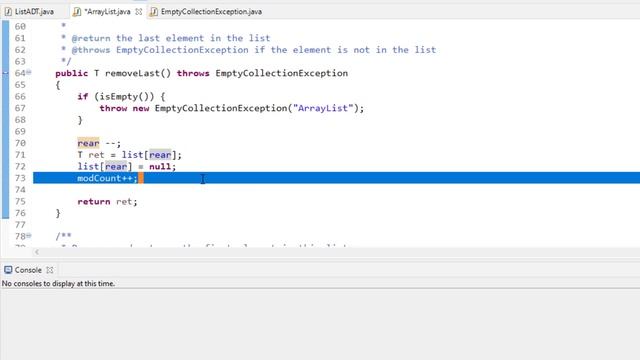Click the ArrayList.java file icon
The width and height of the screenshot is (640, 360).
click(77, 12)
